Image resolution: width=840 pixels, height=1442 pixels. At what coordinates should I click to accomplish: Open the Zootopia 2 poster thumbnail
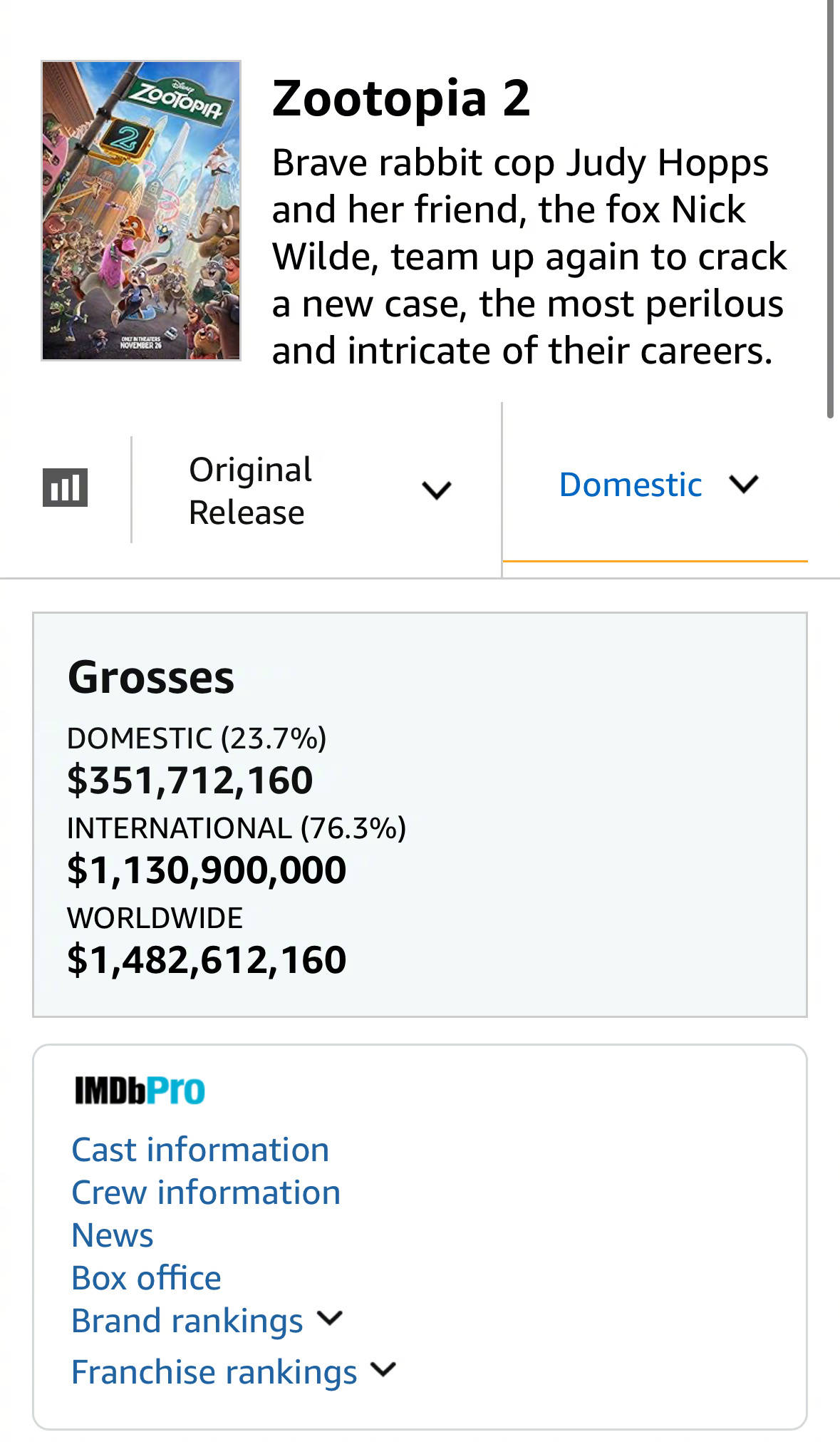tap(141, 210)
